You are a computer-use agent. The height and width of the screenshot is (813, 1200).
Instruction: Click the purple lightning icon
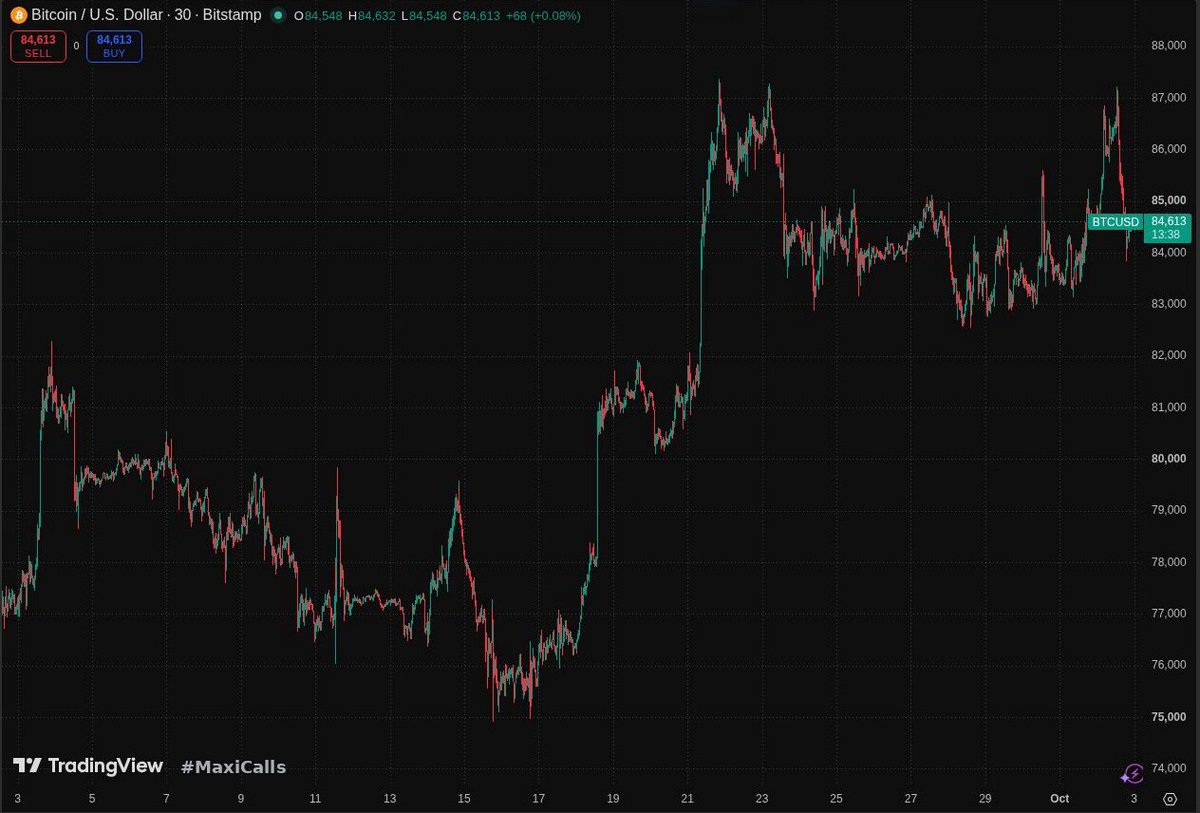click(1131, 773)
